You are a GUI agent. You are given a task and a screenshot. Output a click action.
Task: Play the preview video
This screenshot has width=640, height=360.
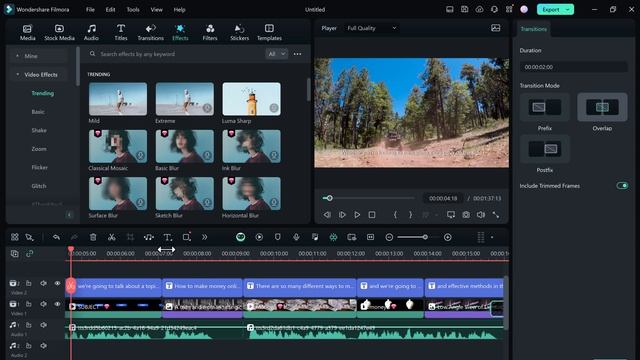[x=357, y=215]
